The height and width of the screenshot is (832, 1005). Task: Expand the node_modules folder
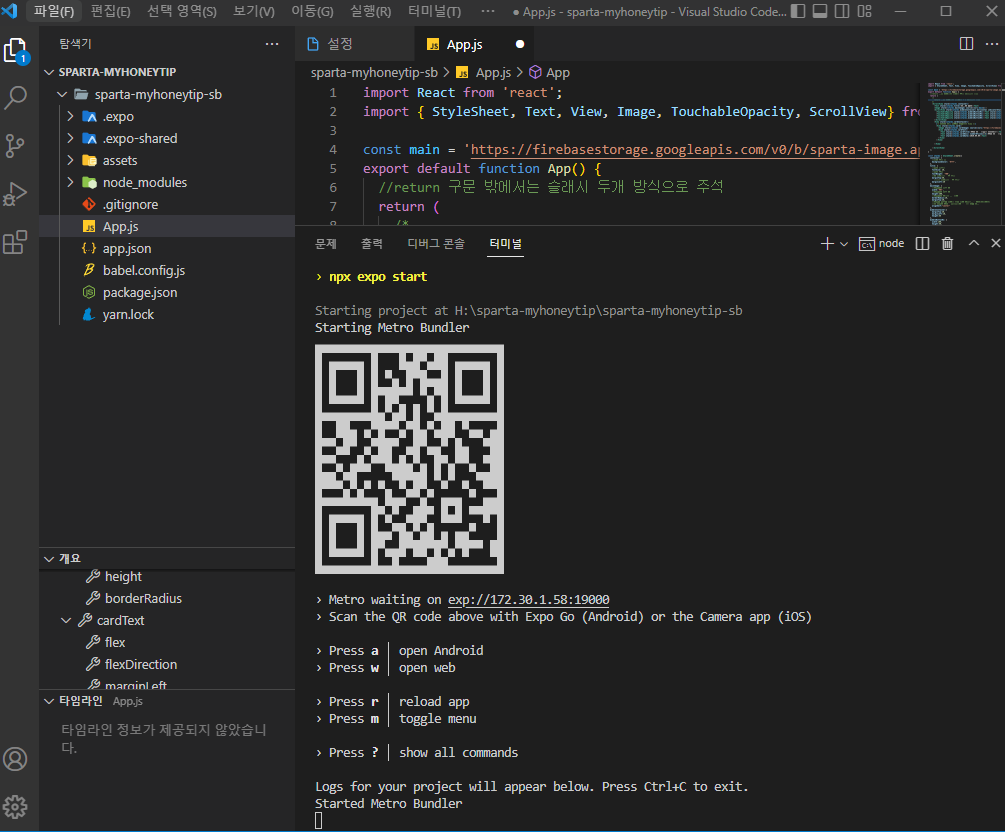71,183
